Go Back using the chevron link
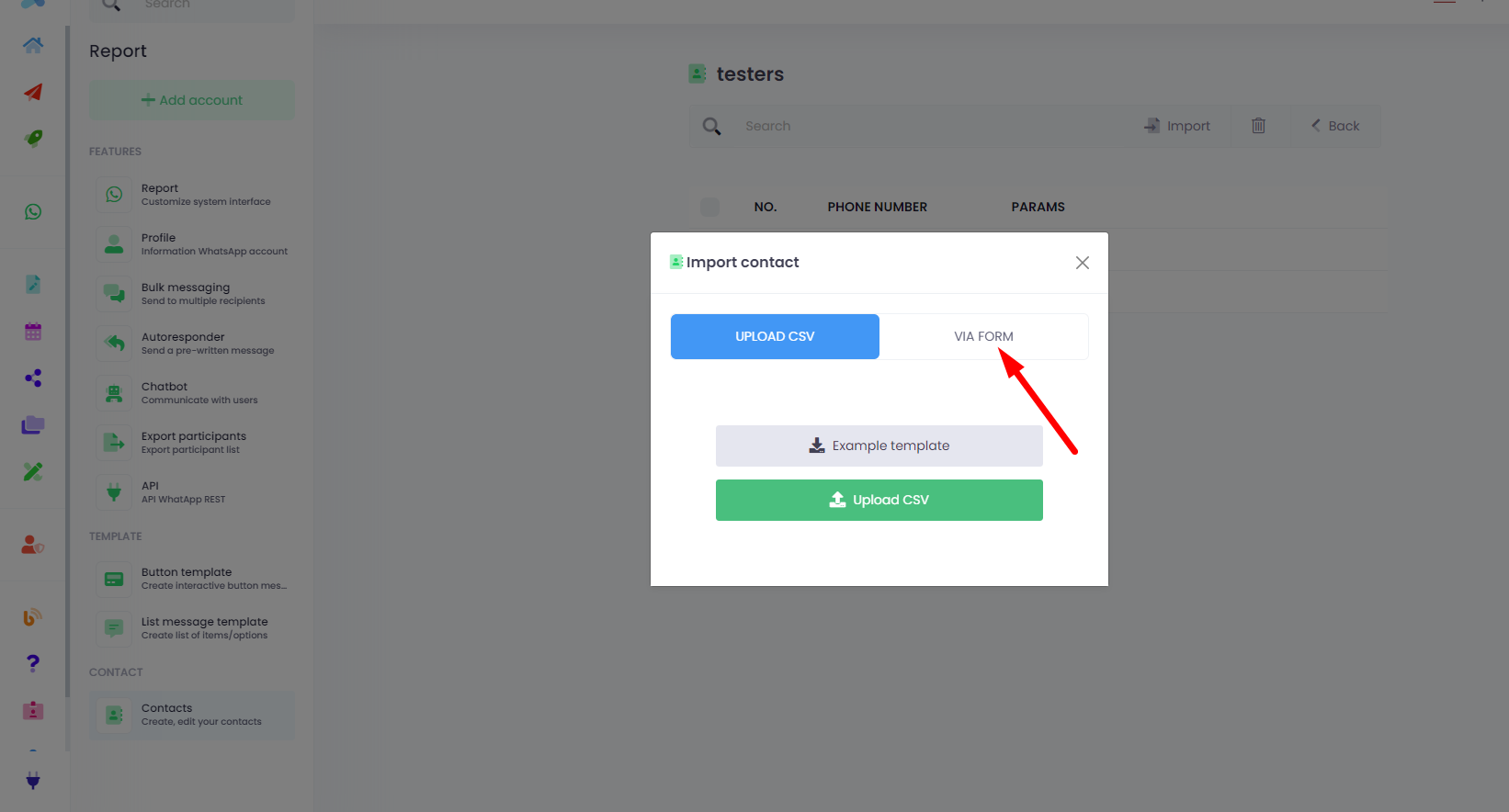The width and height of the screenshot is (1509, 812). tap(1334, 126)
